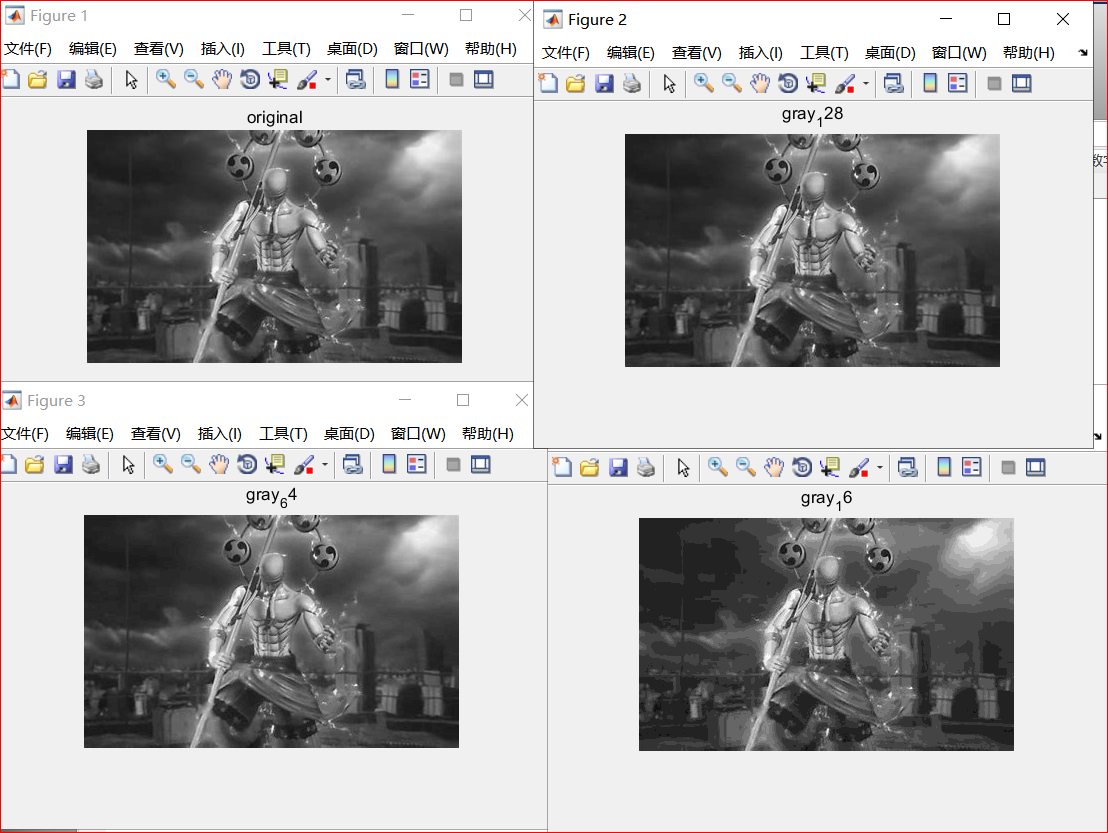The width and height of the screenshot is (1108, 833).
Task: Select Rotate 3D tool in Figure 2
Action: 788,83
